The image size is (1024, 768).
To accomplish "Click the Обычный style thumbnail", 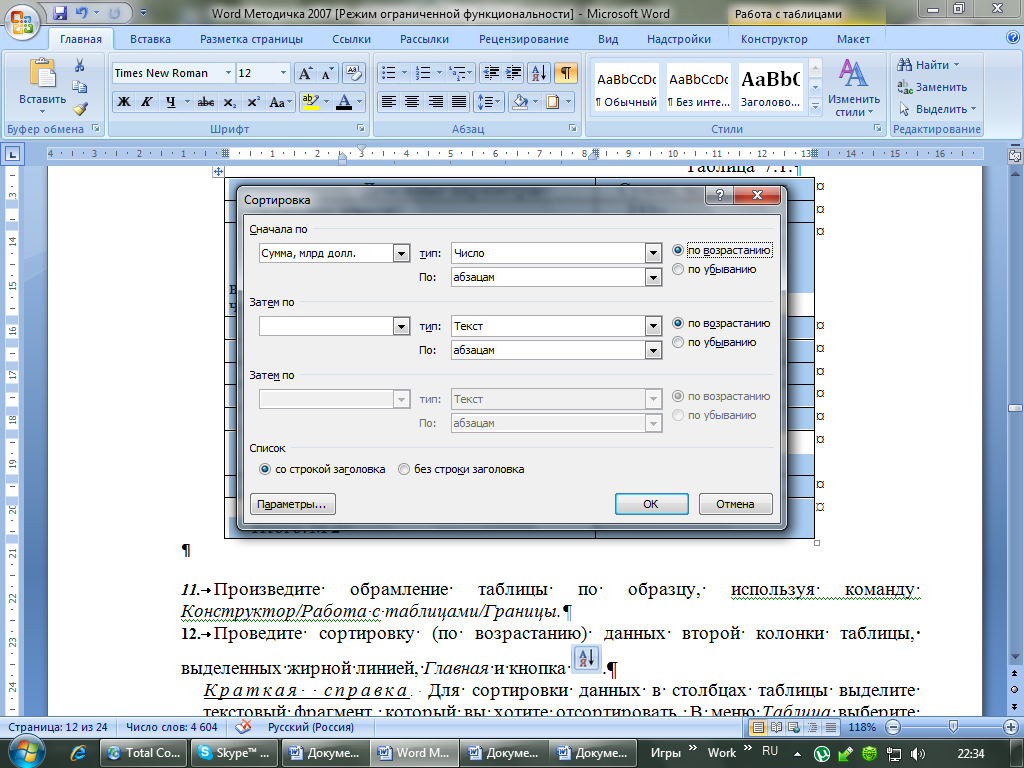I will (626, 87).
